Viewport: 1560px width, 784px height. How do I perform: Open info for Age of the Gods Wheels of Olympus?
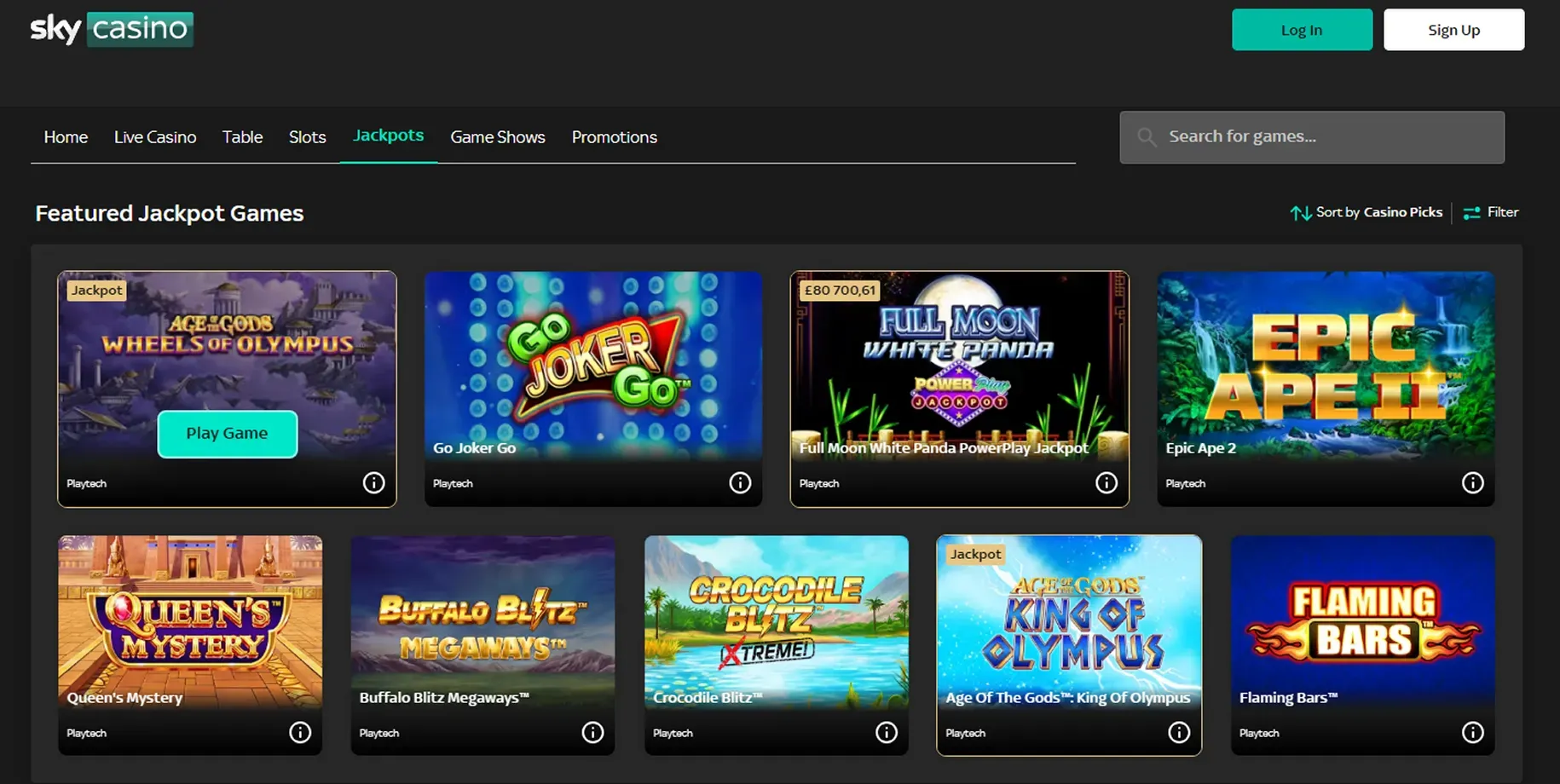[x=373, y=482]
